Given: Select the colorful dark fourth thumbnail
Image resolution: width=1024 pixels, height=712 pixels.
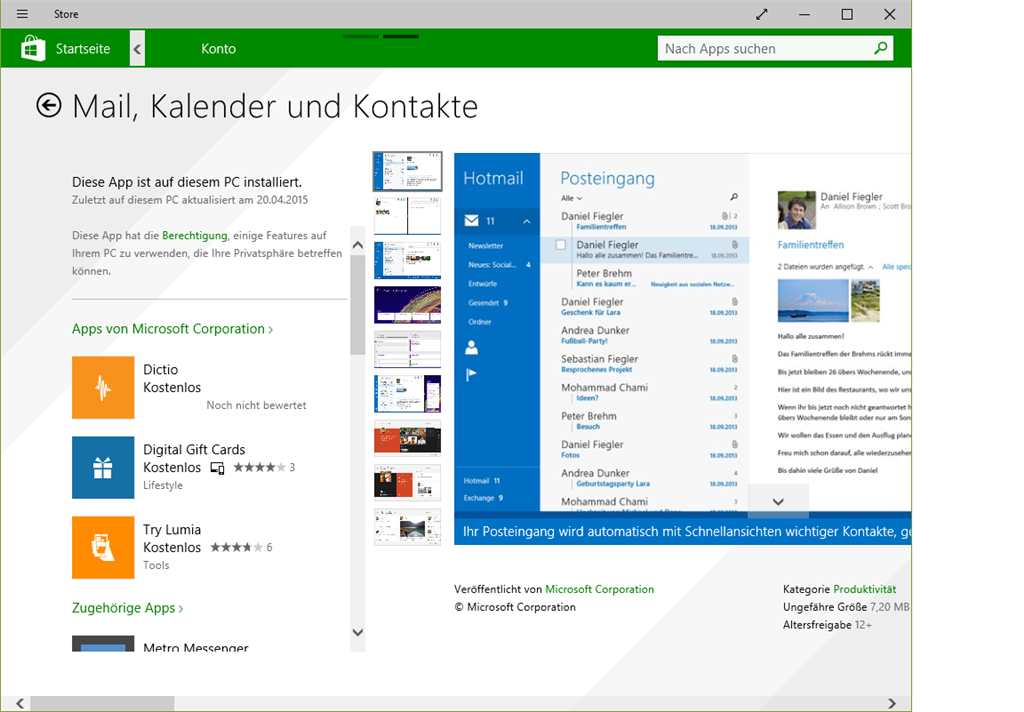Looking at the screenshot, I should click(408, 304).
